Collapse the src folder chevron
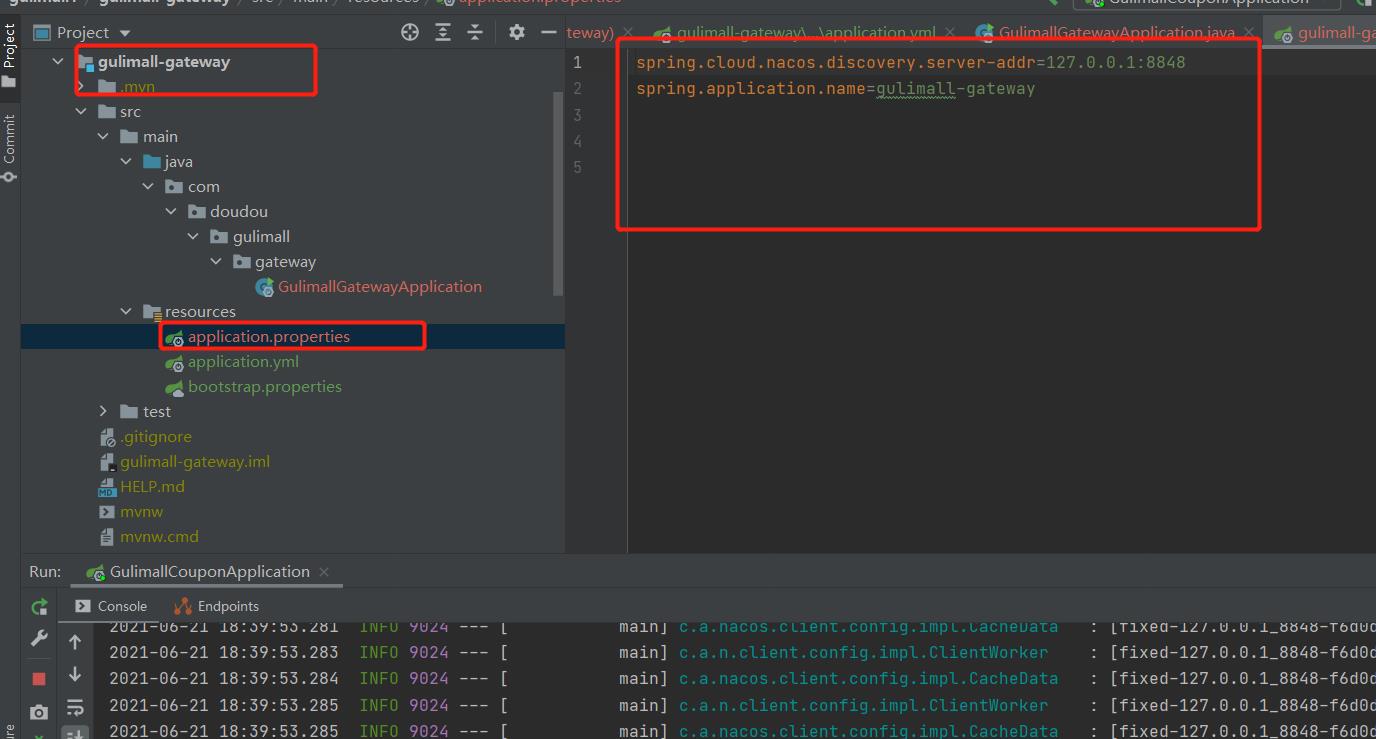 click(x=81, y=112)
